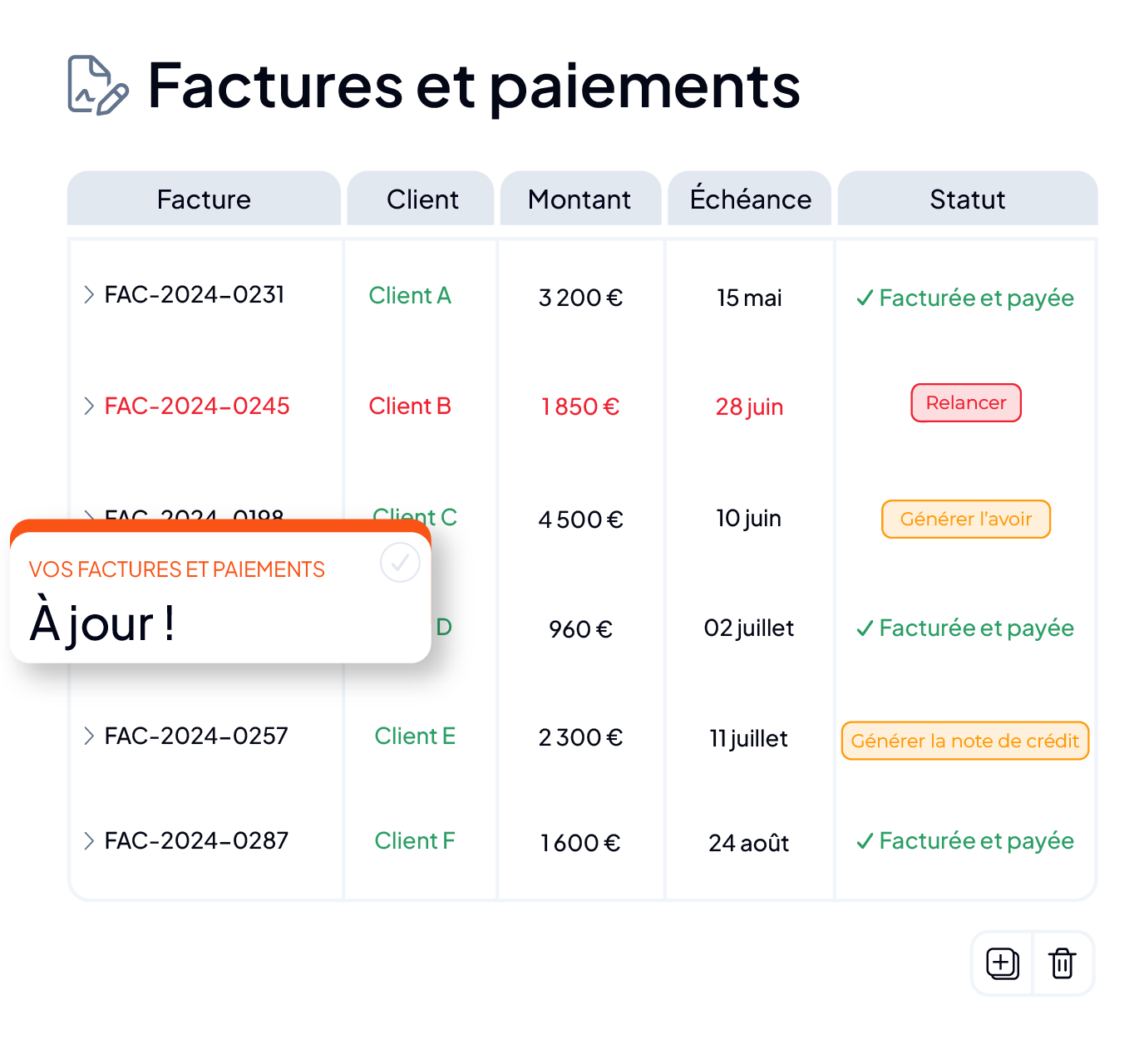Click Générer la note de crédit button
The height and width of the screenshot is (1064, 1144).
click(x=965, y=741)
